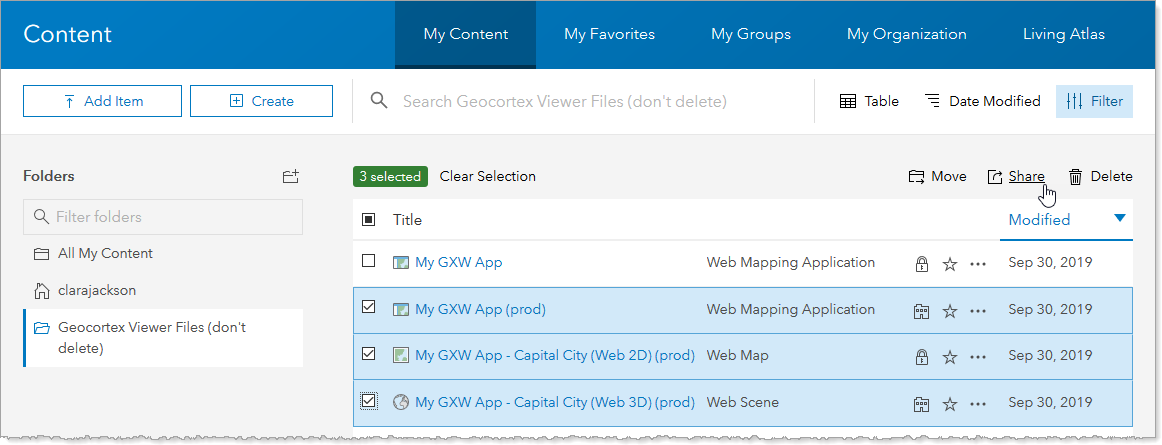Screen dimensions: 1162x445
Task: Click Clear Selection link
Action: pyautogui.click(x=487, y=176)
